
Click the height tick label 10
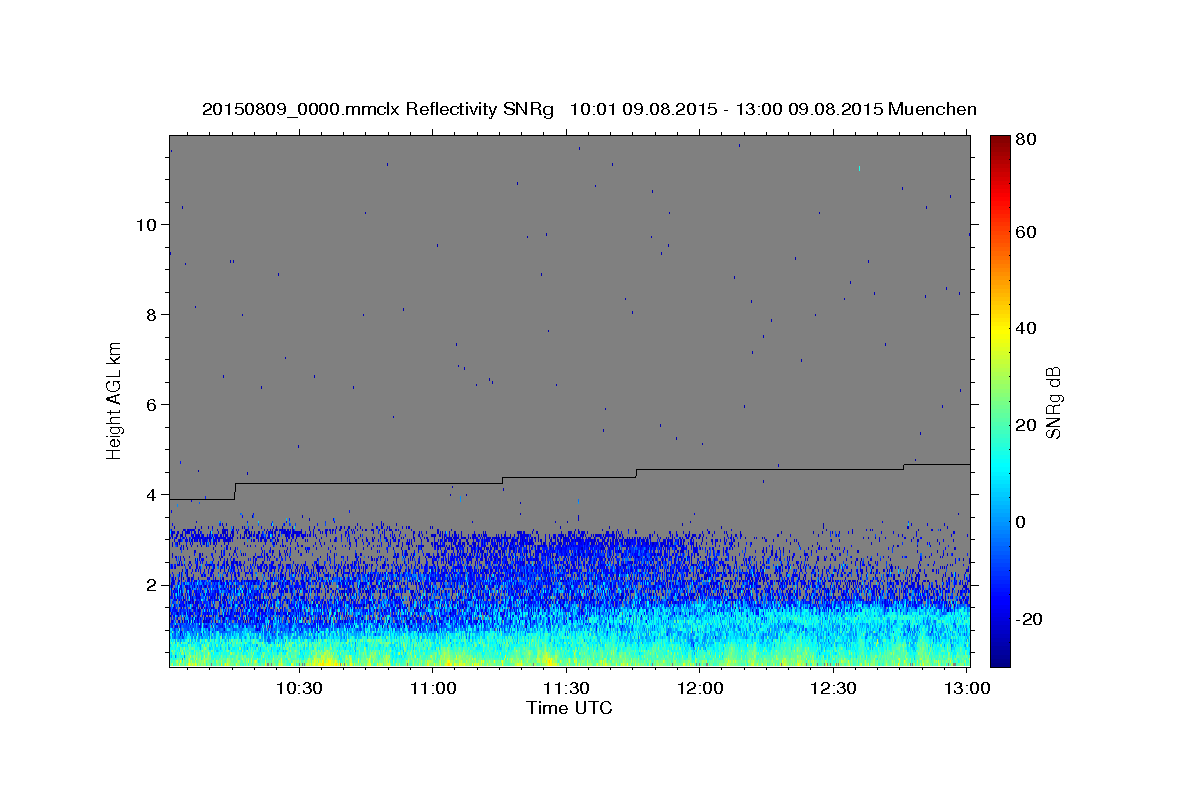145,224
